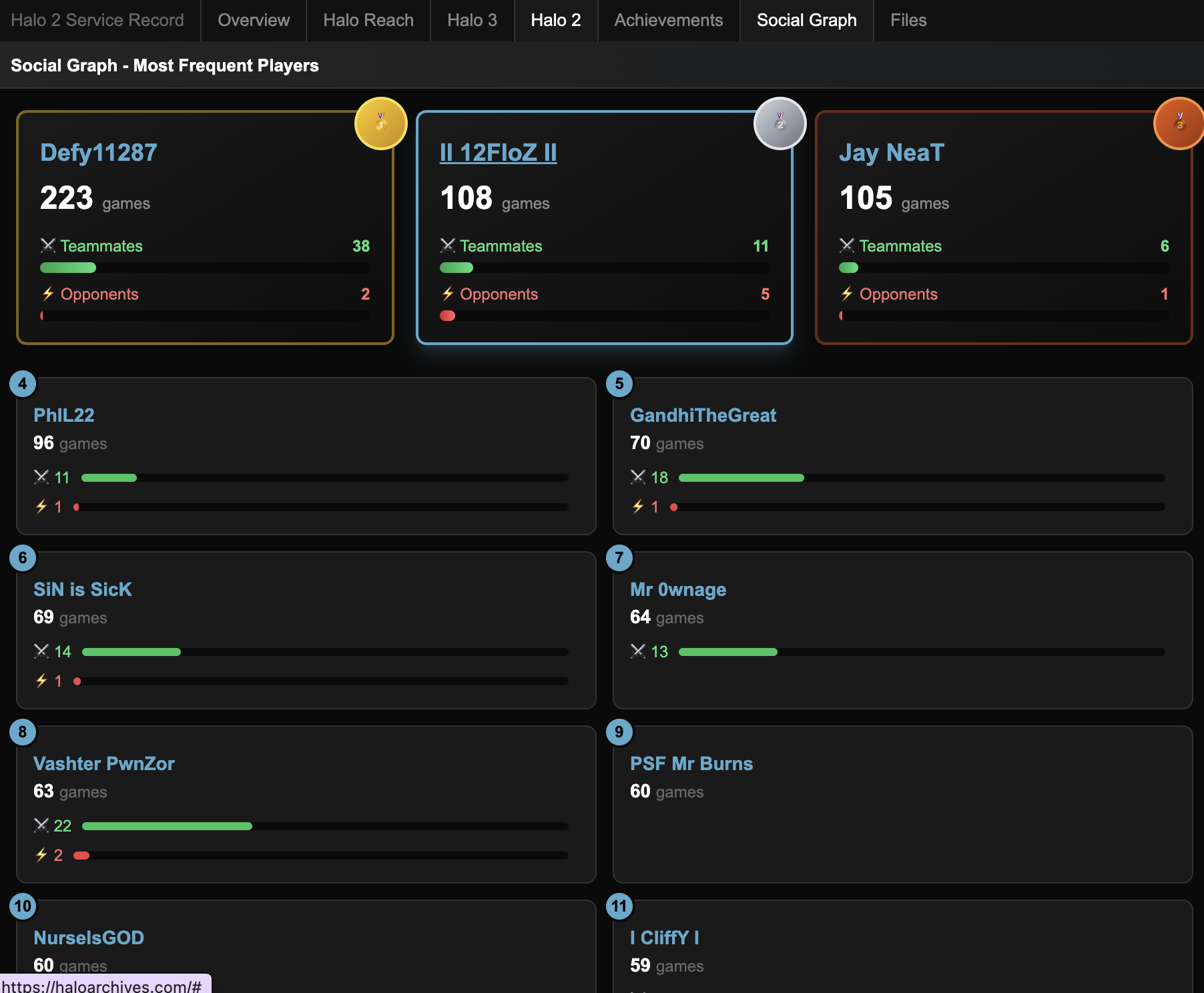Click the Teammates progress bar on Jay NeaT's card
This screenshot has height=993, width=1204.
[1003, 268]
